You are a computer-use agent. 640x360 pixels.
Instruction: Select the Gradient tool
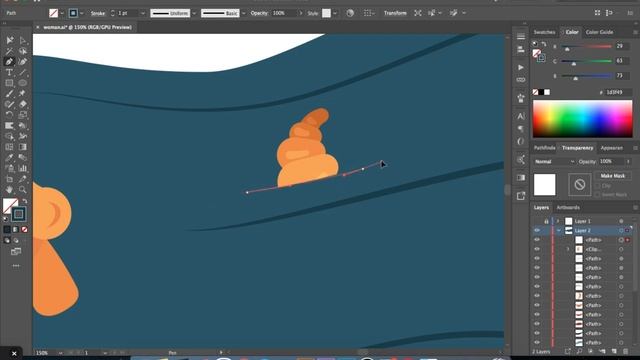23,147
